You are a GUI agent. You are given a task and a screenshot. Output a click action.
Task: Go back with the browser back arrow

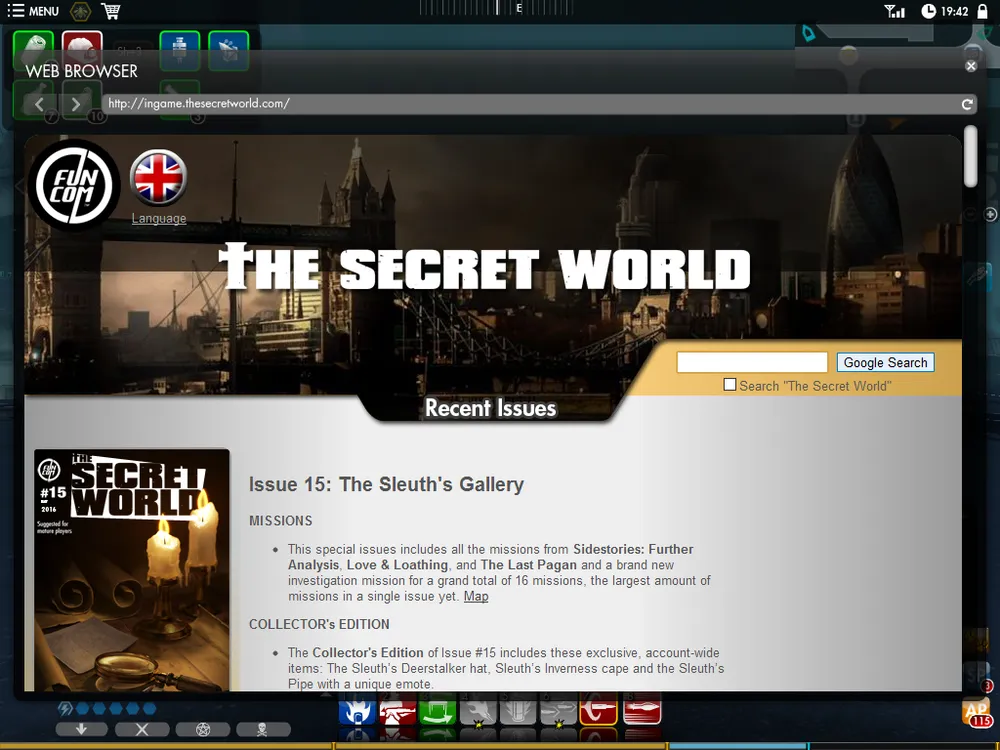coord(39,104)
